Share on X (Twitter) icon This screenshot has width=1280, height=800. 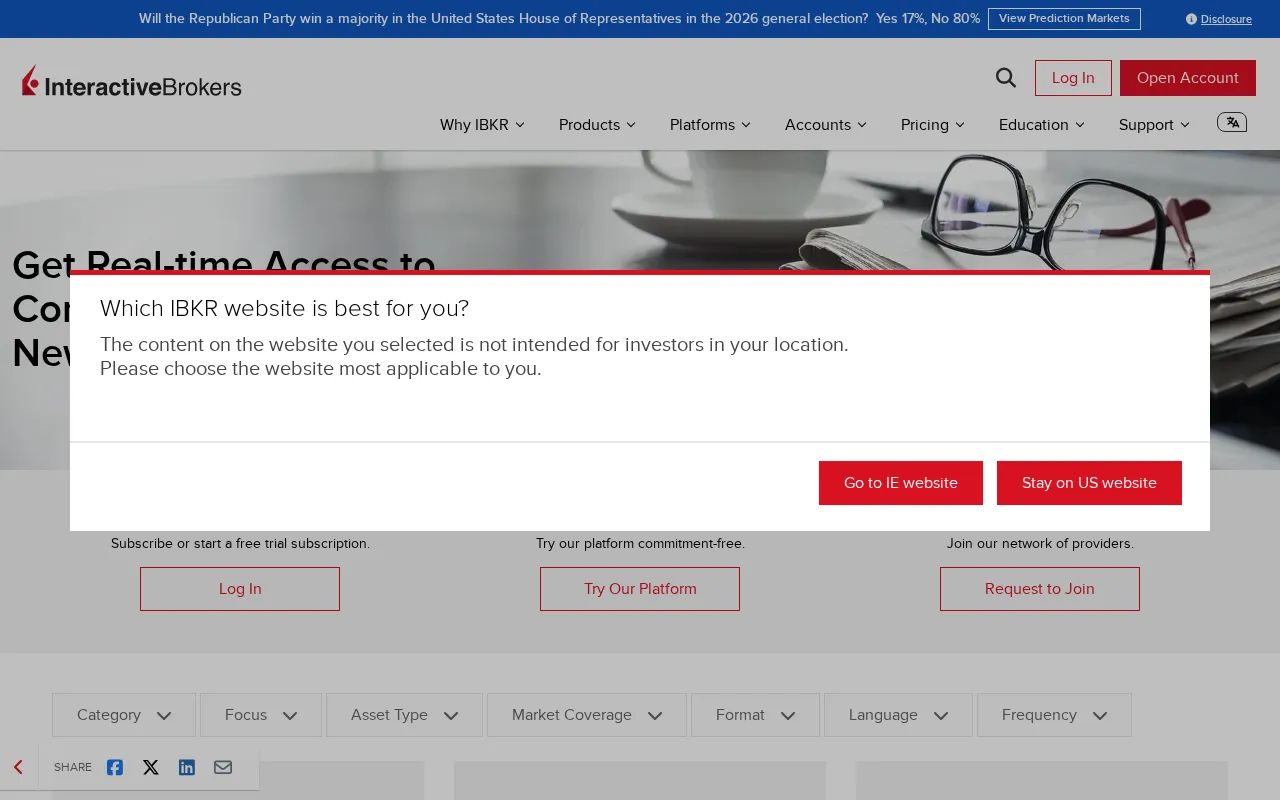[151, 767]
